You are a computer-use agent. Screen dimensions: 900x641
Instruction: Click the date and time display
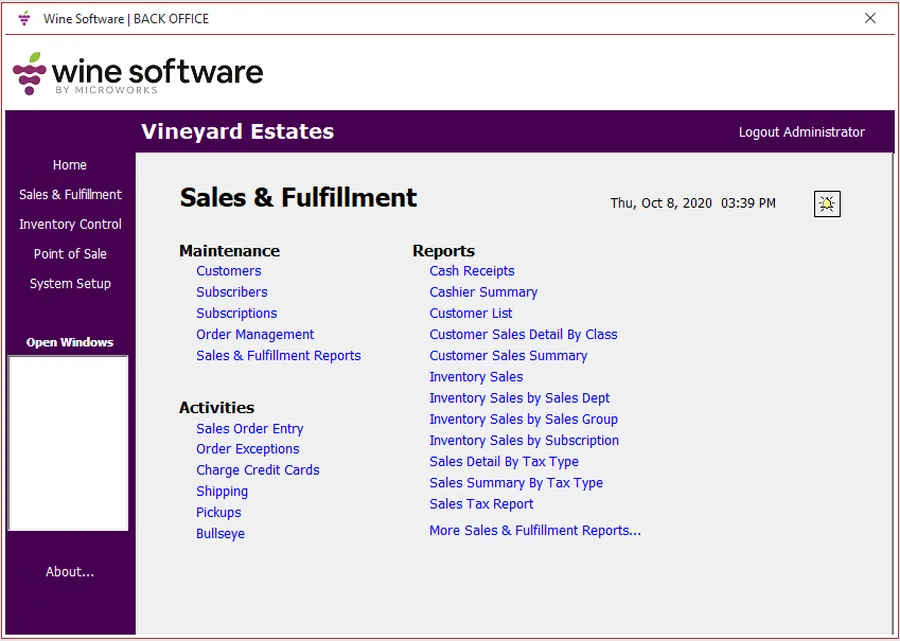[693, 203]
